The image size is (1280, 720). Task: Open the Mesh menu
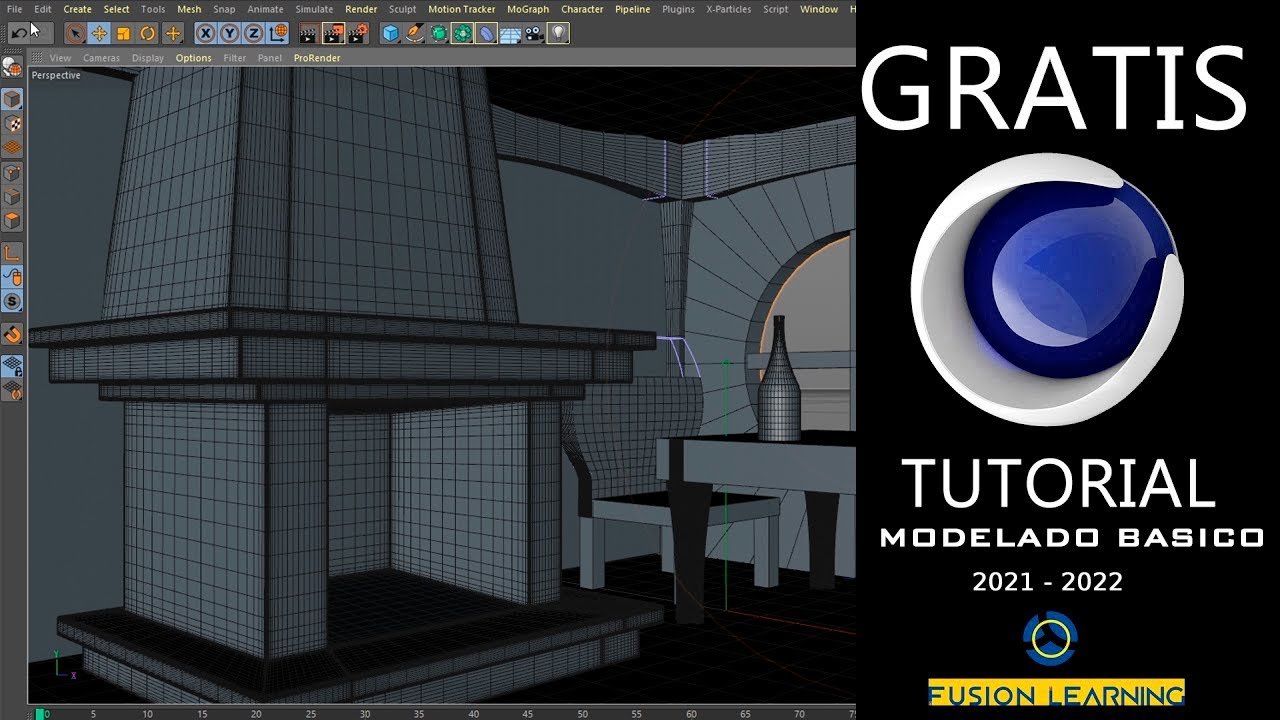pyautogui.click(x=189, y=9)
